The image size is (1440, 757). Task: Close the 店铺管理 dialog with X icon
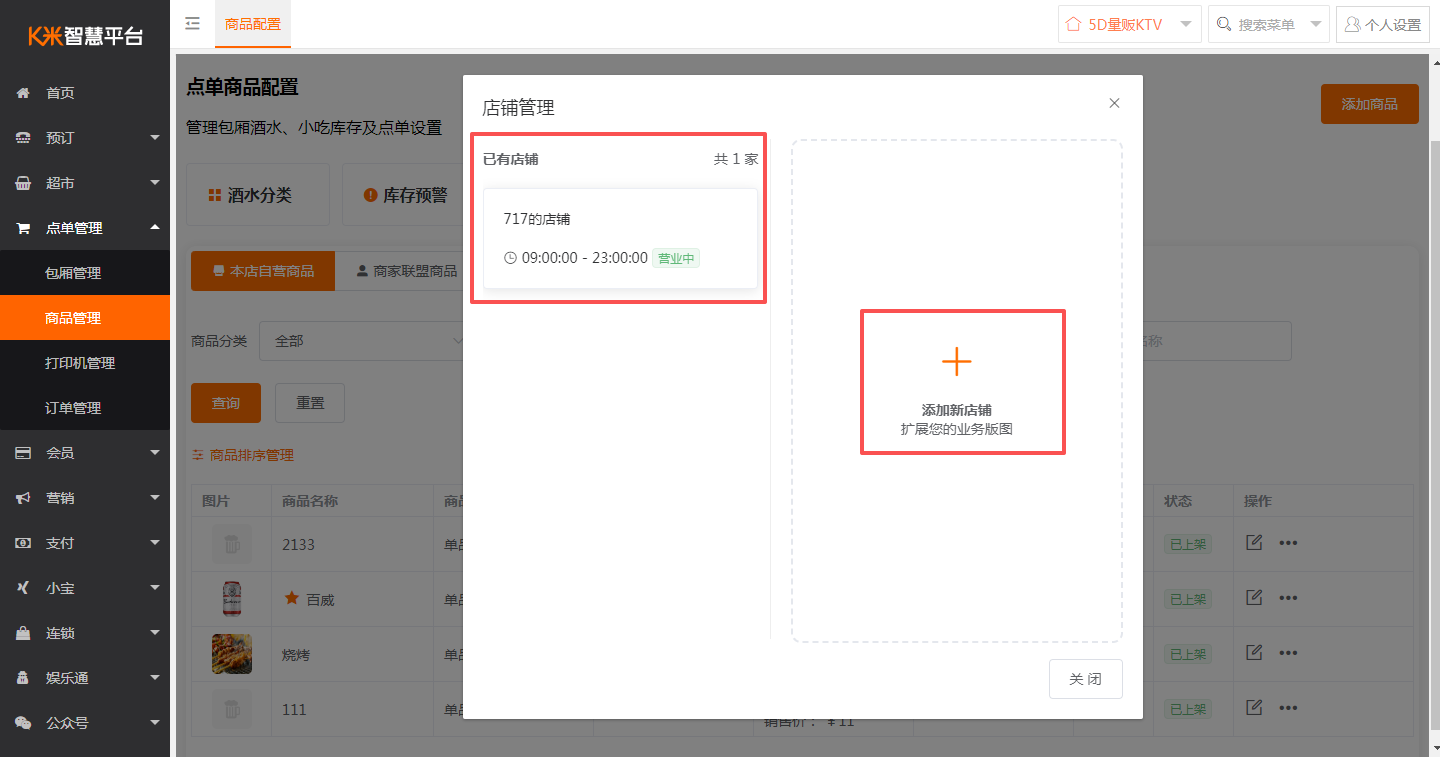[1114, 103]
